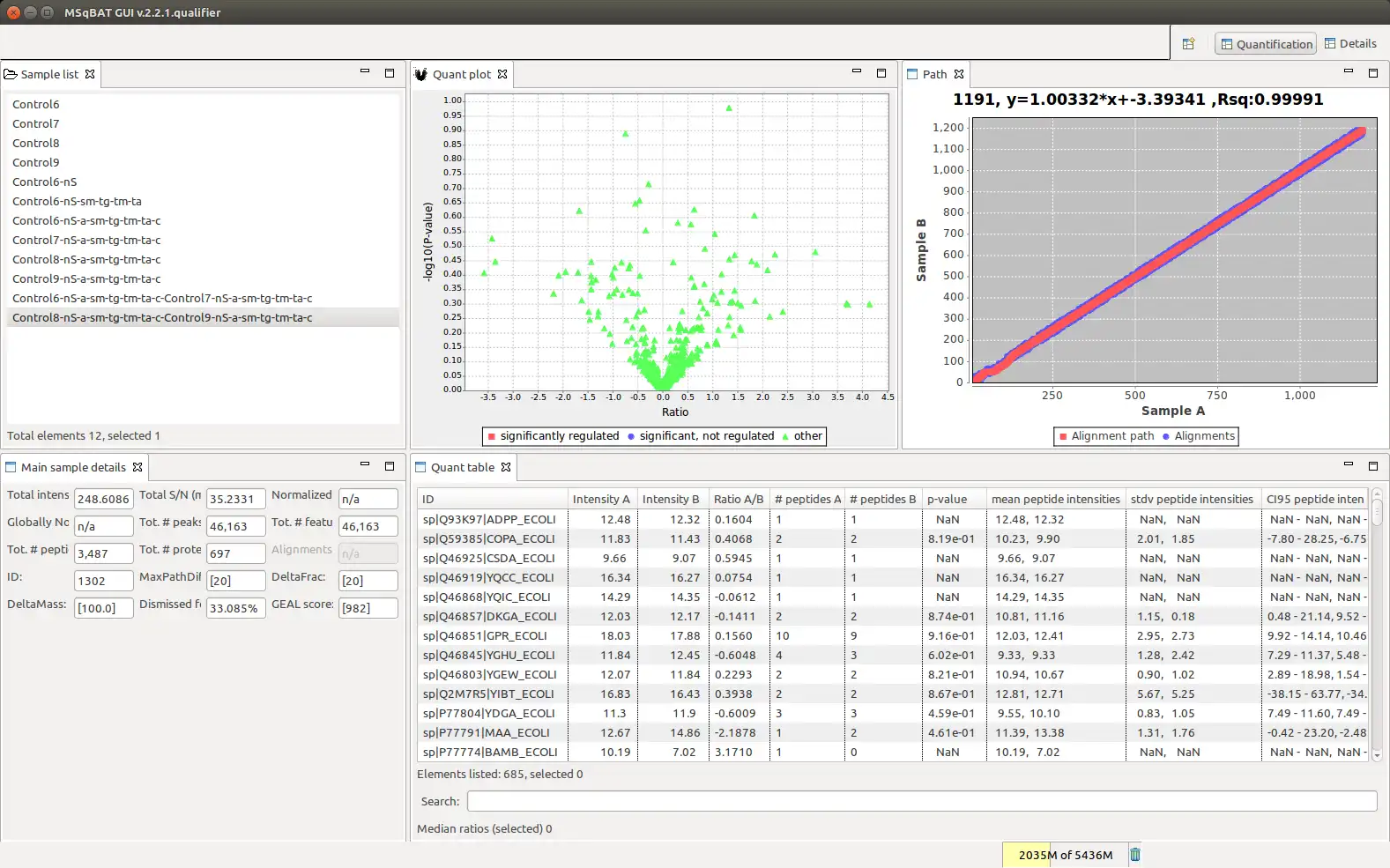
Task: Click into the Search input field
Action: tap(921, 801)
